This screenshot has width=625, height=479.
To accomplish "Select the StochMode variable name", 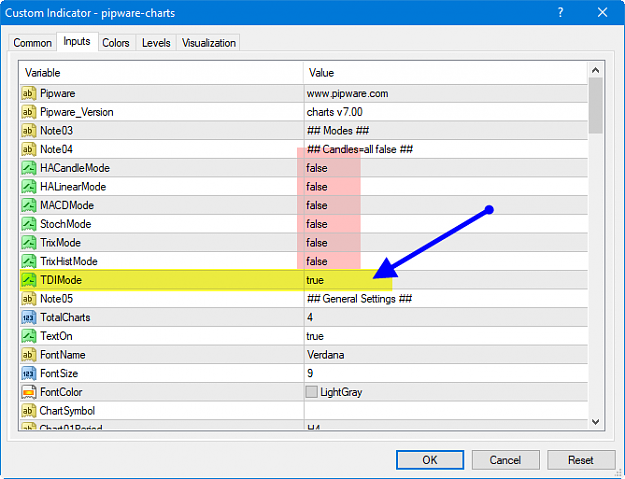I will click(x=66, y=224).
